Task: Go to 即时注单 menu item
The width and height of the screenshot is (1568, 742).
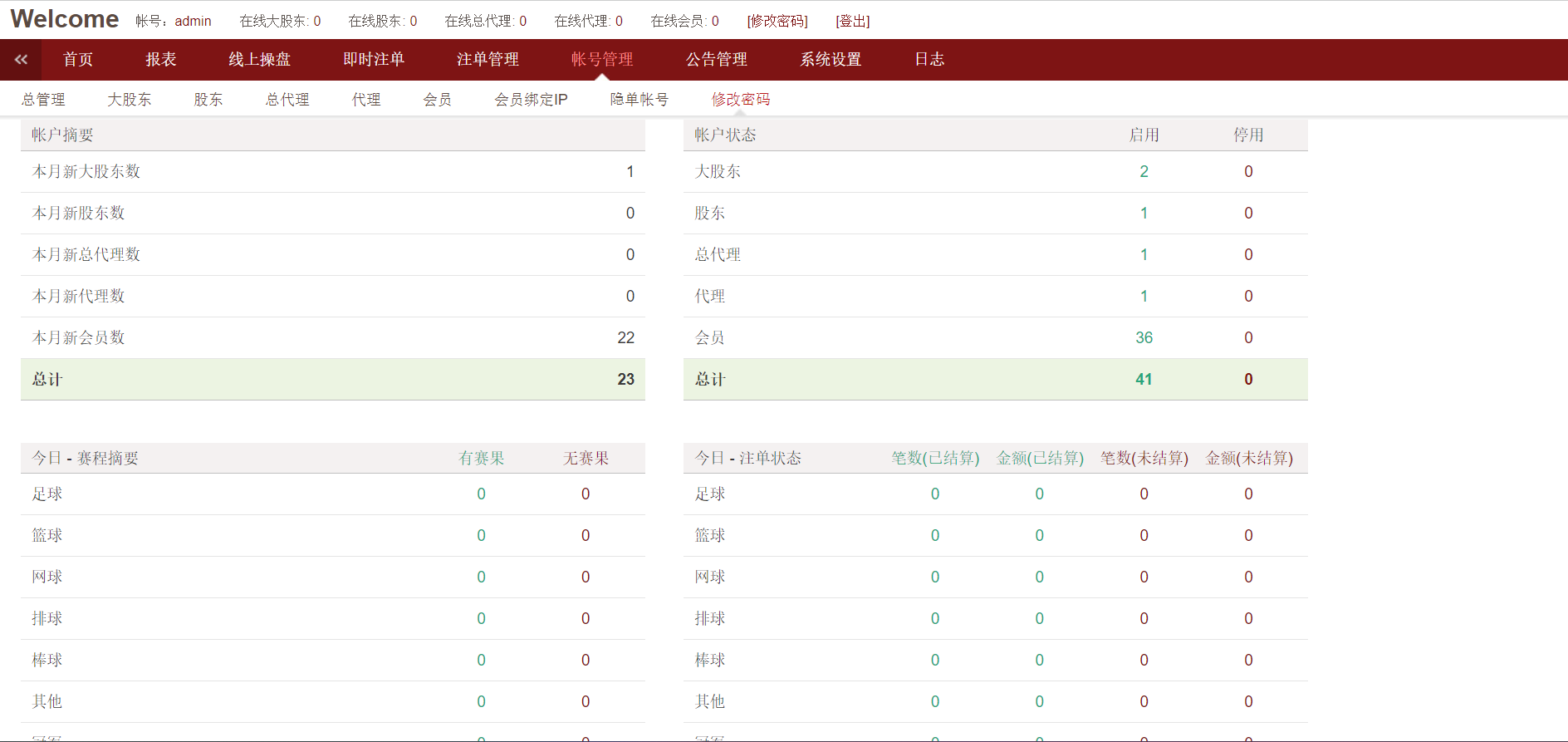Action: click(374, 60)
